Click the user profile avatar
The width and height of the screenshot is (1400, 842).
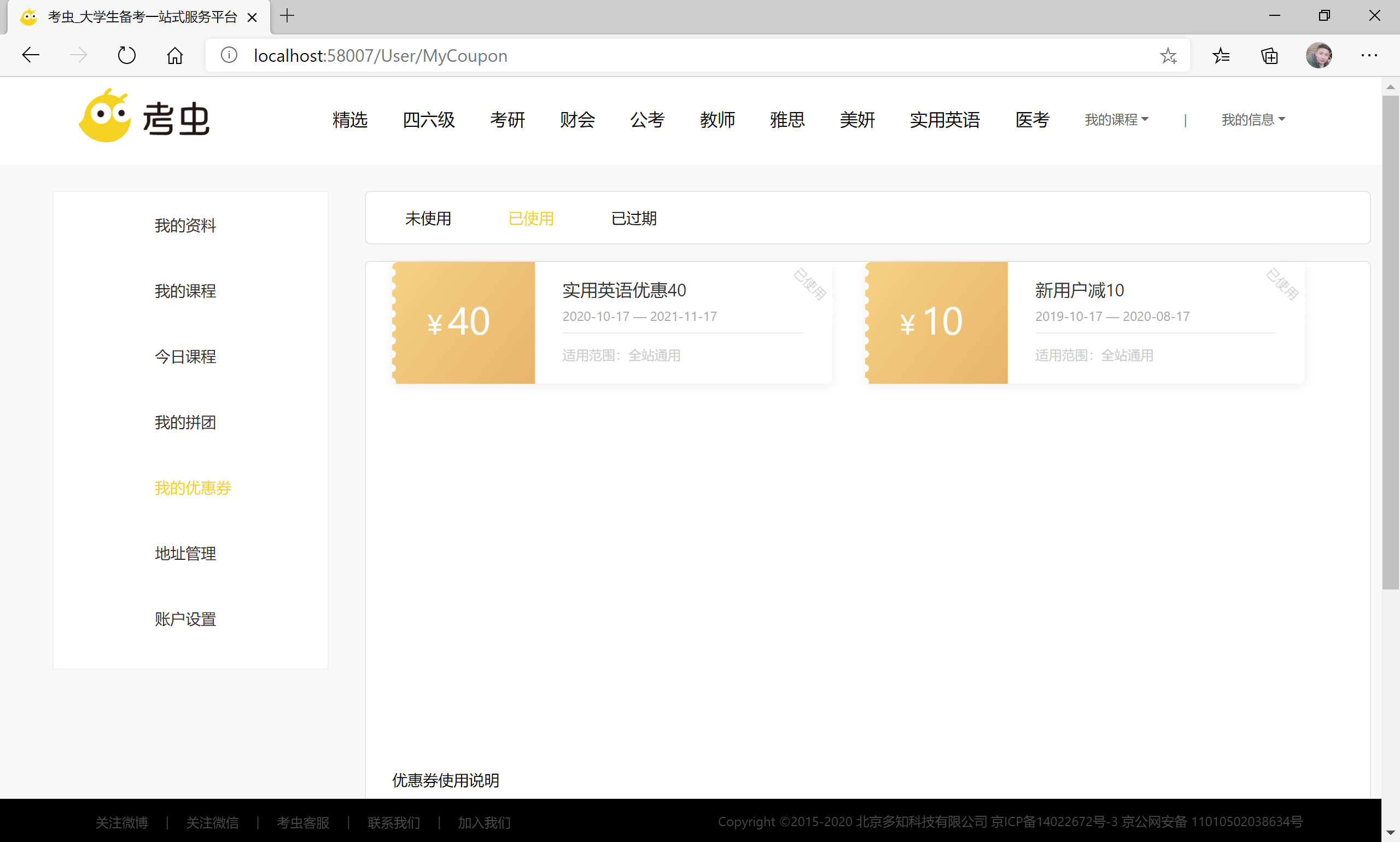(x=1319, y=56)
